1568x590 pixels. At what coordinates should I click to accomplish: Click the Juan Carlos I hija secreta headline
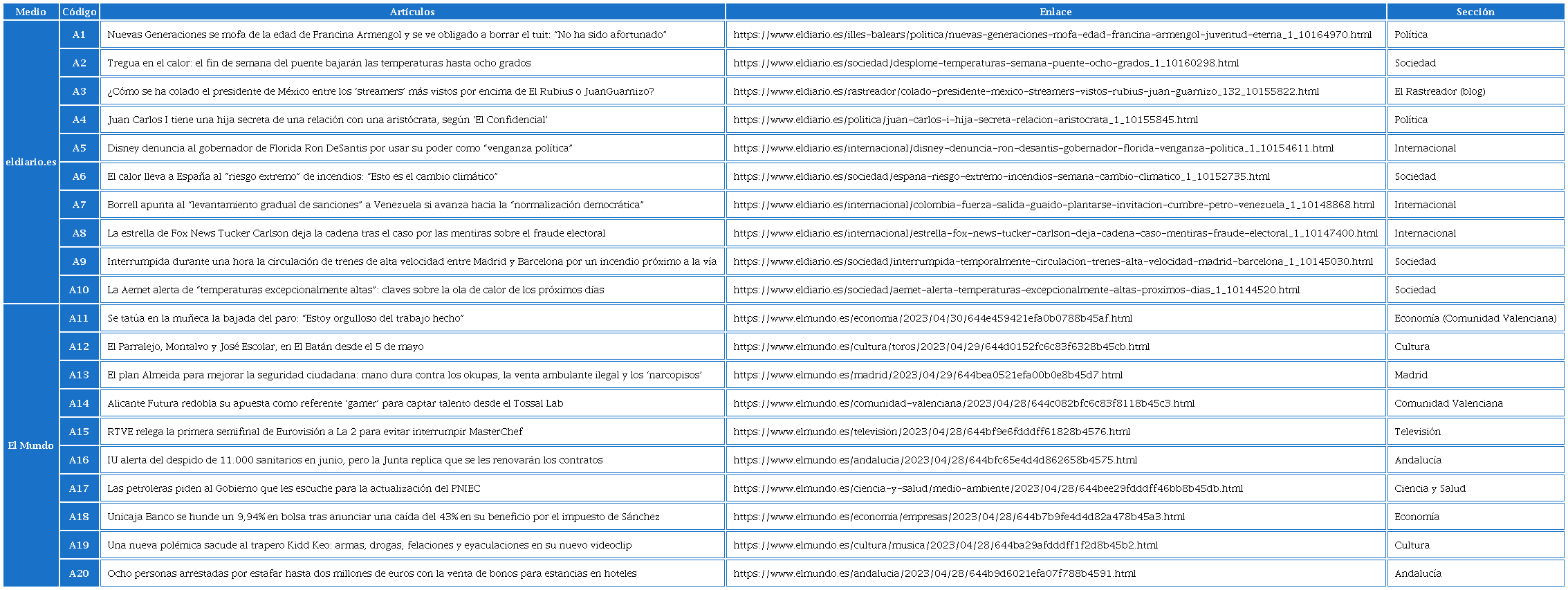[327, 120]
